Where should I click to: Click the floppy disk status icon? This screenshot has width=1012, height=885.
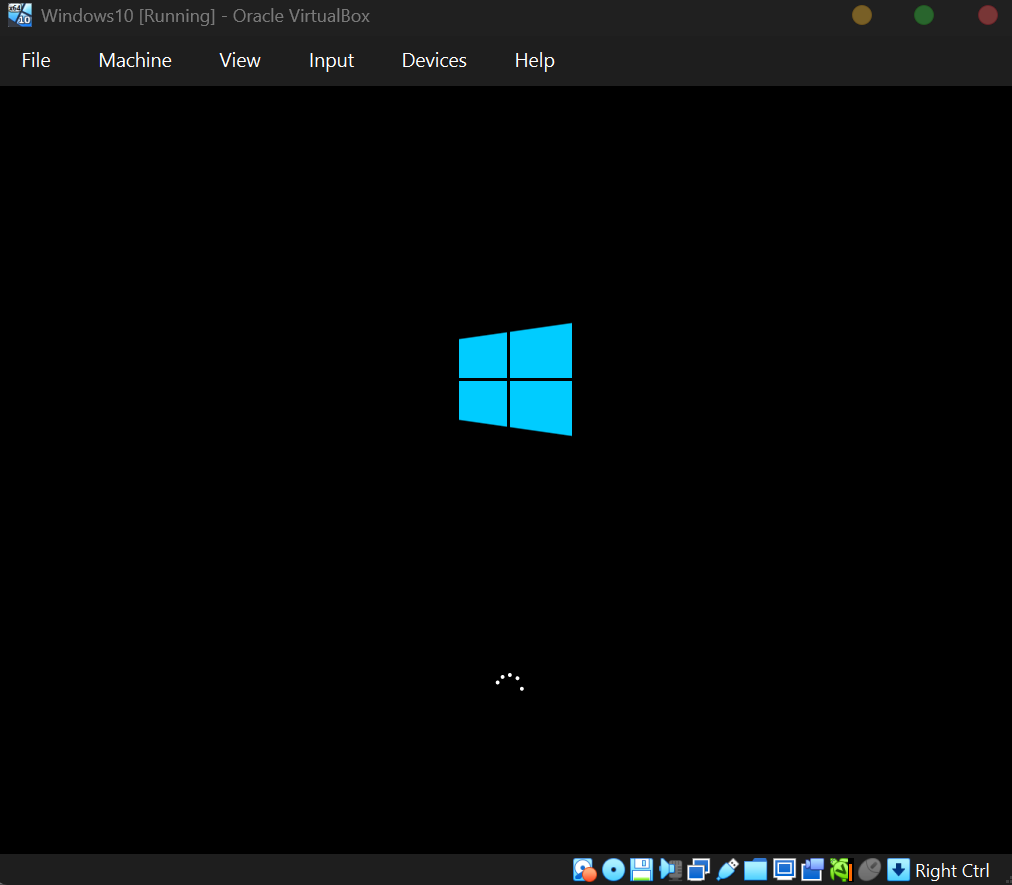[642, 870]
